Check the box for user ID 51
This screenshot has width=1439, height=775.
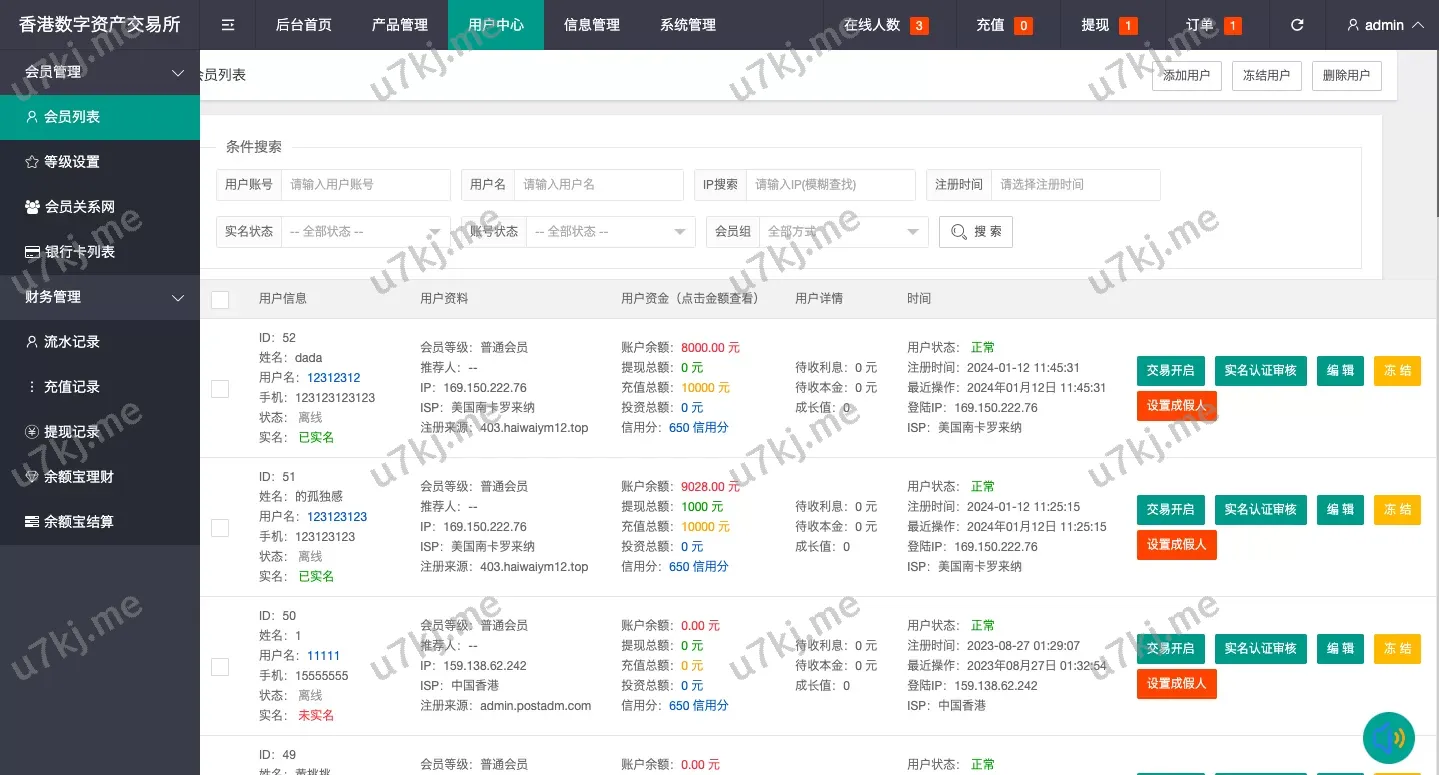(220, 527)
